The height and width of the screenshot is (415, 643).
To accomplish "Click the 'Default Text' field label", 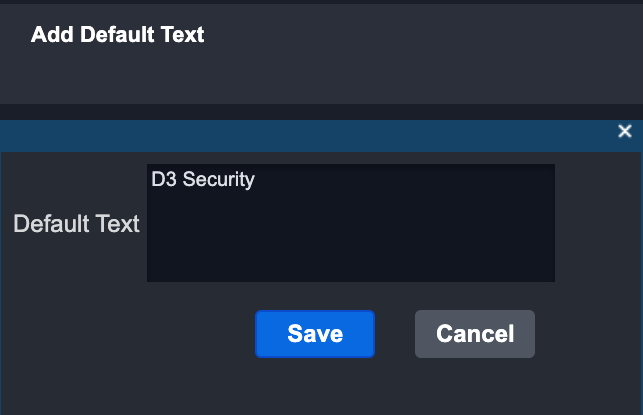I will [76, 224].
